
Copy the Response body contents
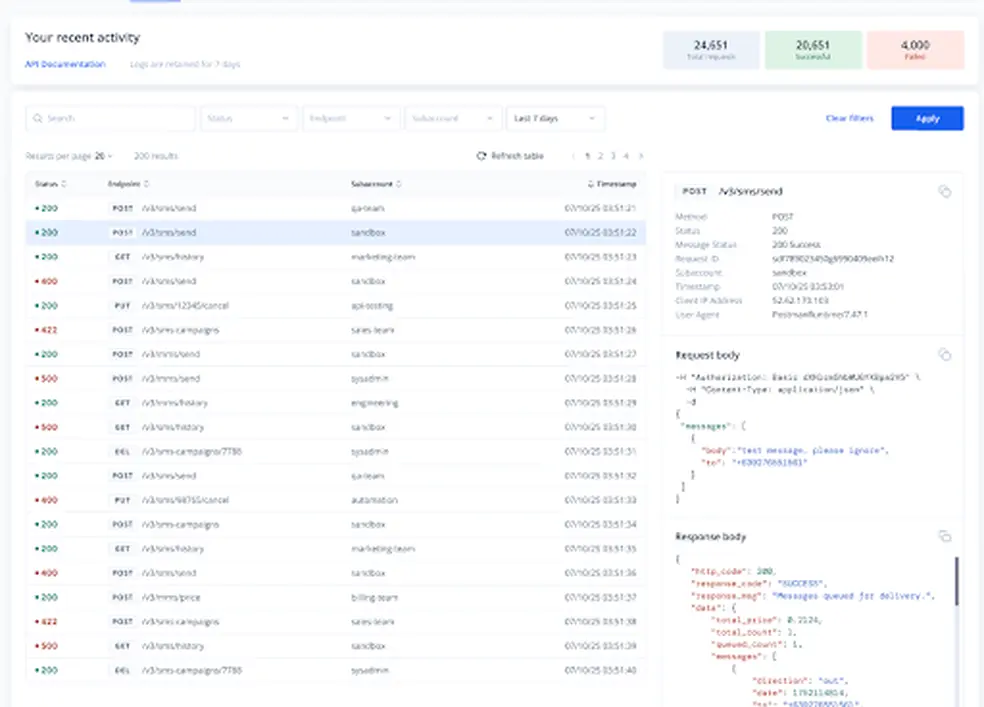point(944,536)
